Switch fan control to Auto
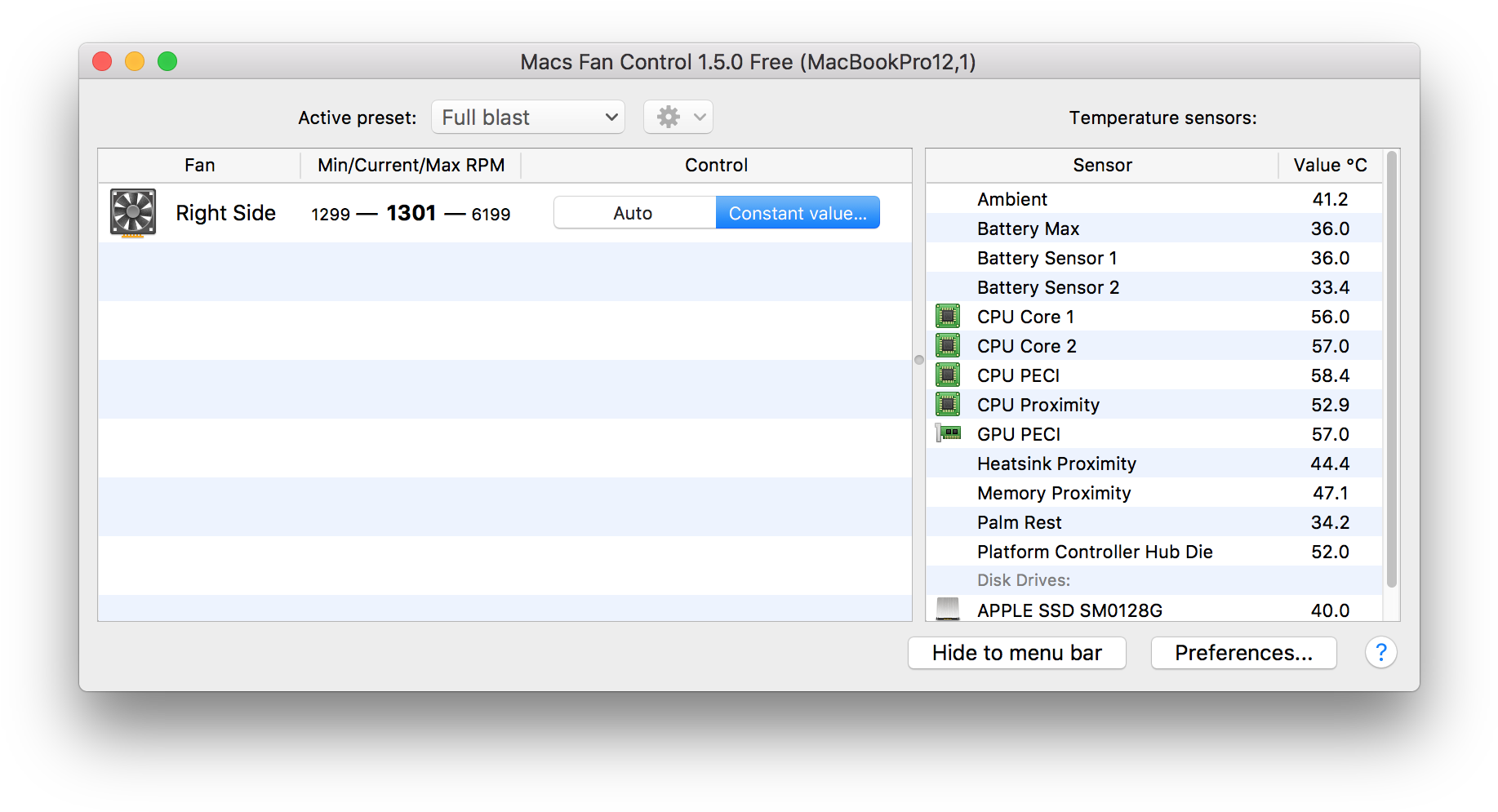 tap(633, 213)
